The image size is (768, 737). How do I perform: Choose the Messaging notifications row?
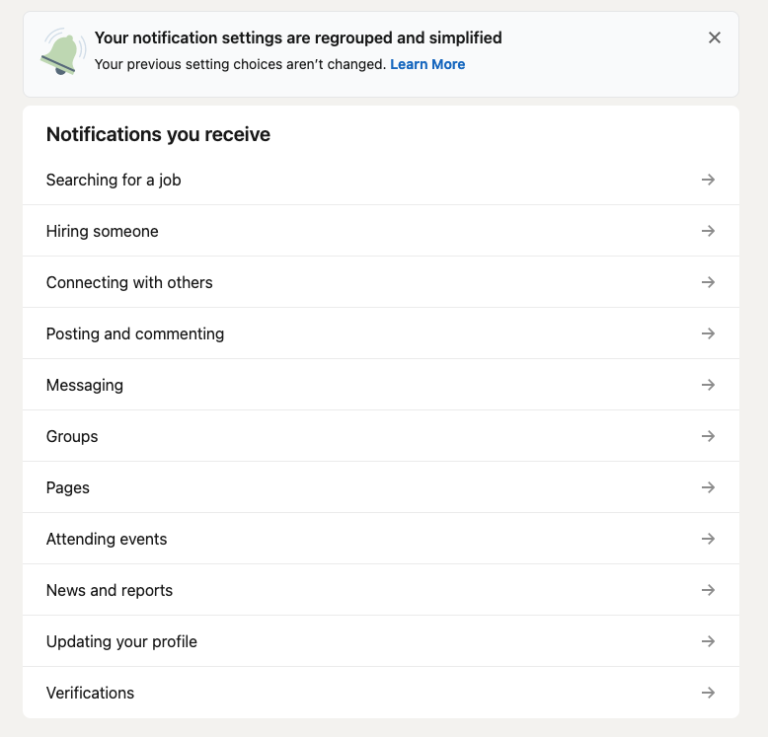point(85,385)
